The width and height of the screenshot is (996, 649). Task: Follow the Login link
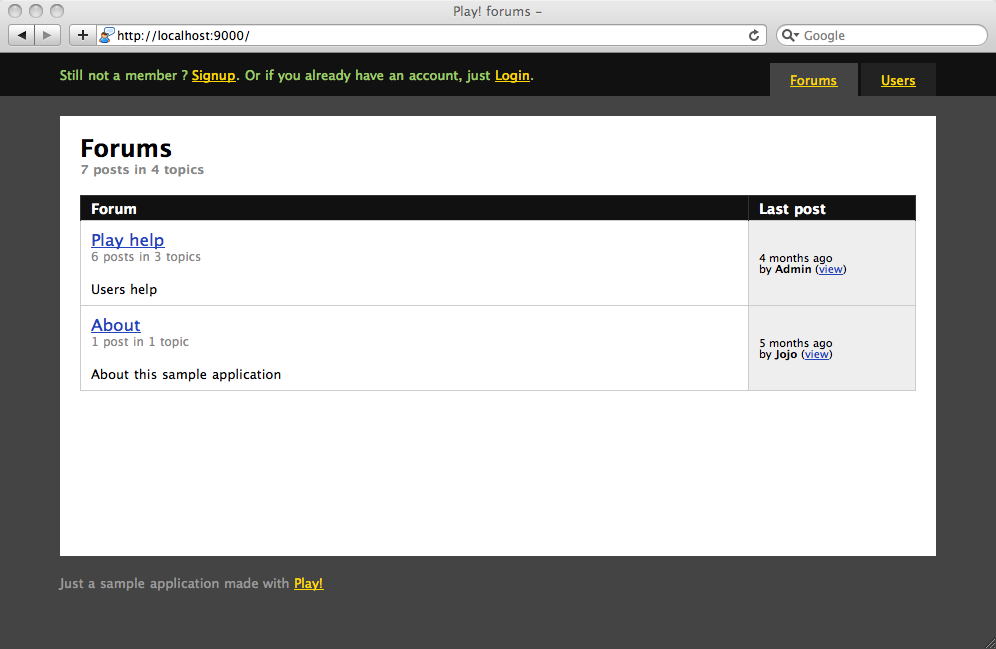click(x=512, y=76)
